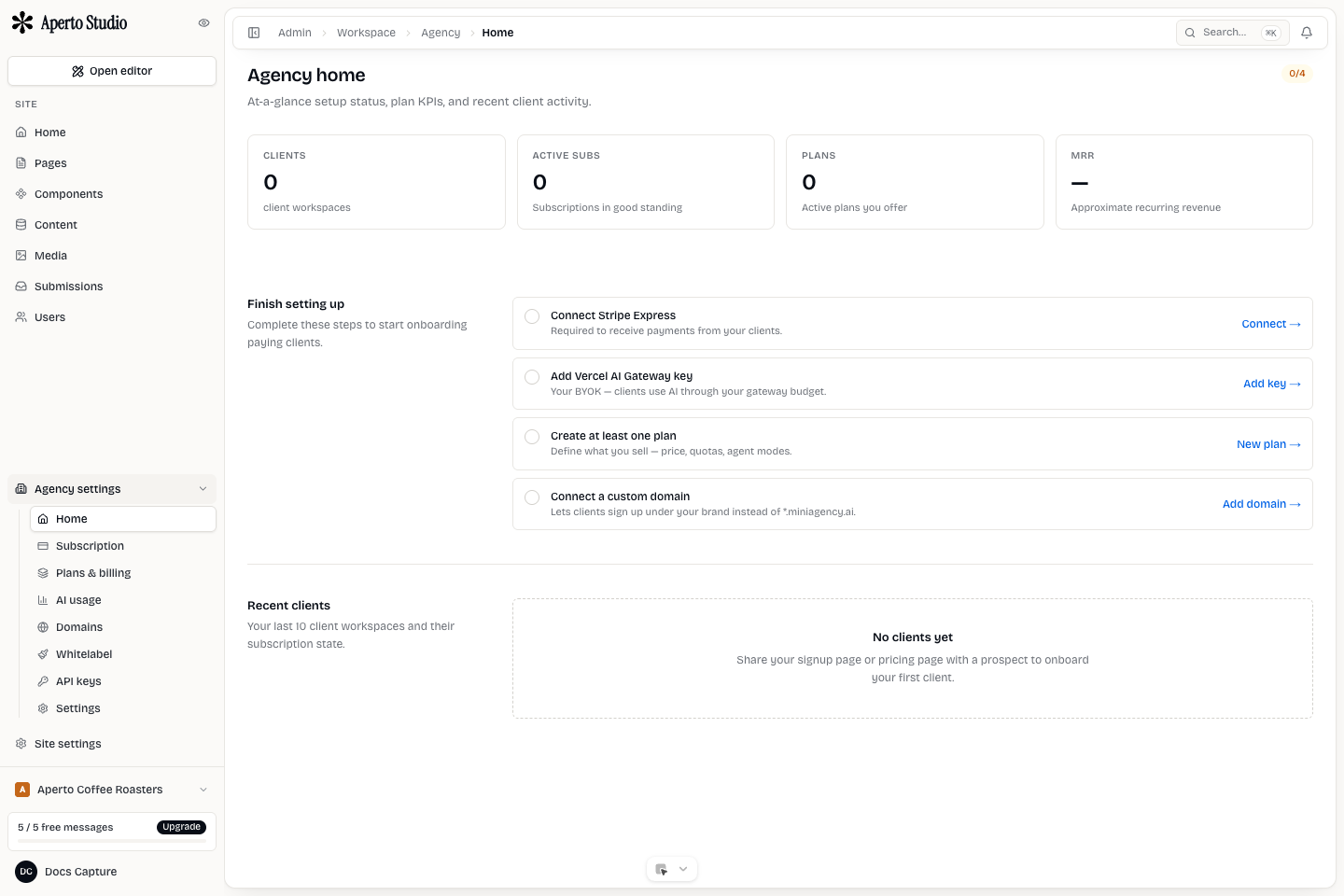
Task: Click the Media image icon
Action: pyautogui.click(x=21, y=256)
